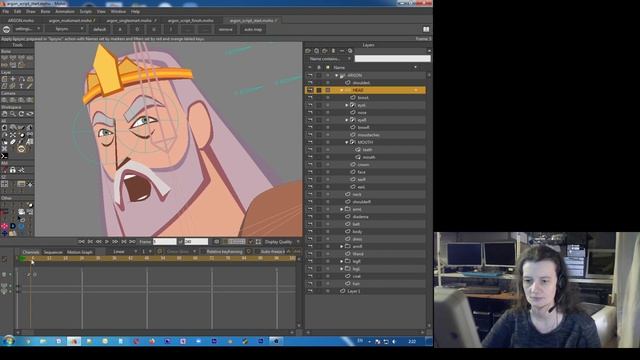Click the new layer icon in Layers panel
The height and width of the screenshot is (360, 640).
[x=308, y=51]
